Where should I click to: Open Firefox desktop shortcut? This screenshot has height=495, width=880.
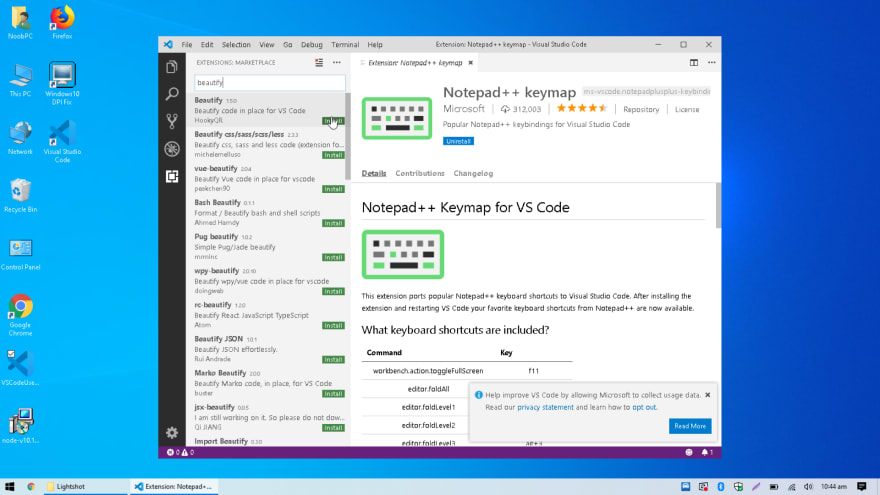62,22
